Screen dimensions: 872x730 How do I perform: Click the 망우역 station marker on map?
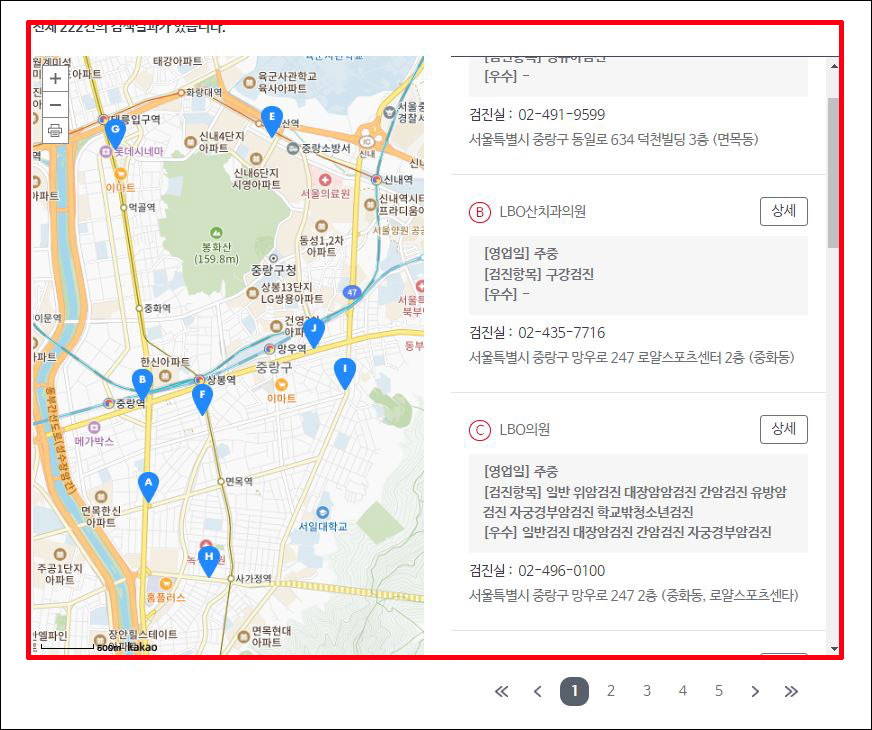tap(270, 349)
